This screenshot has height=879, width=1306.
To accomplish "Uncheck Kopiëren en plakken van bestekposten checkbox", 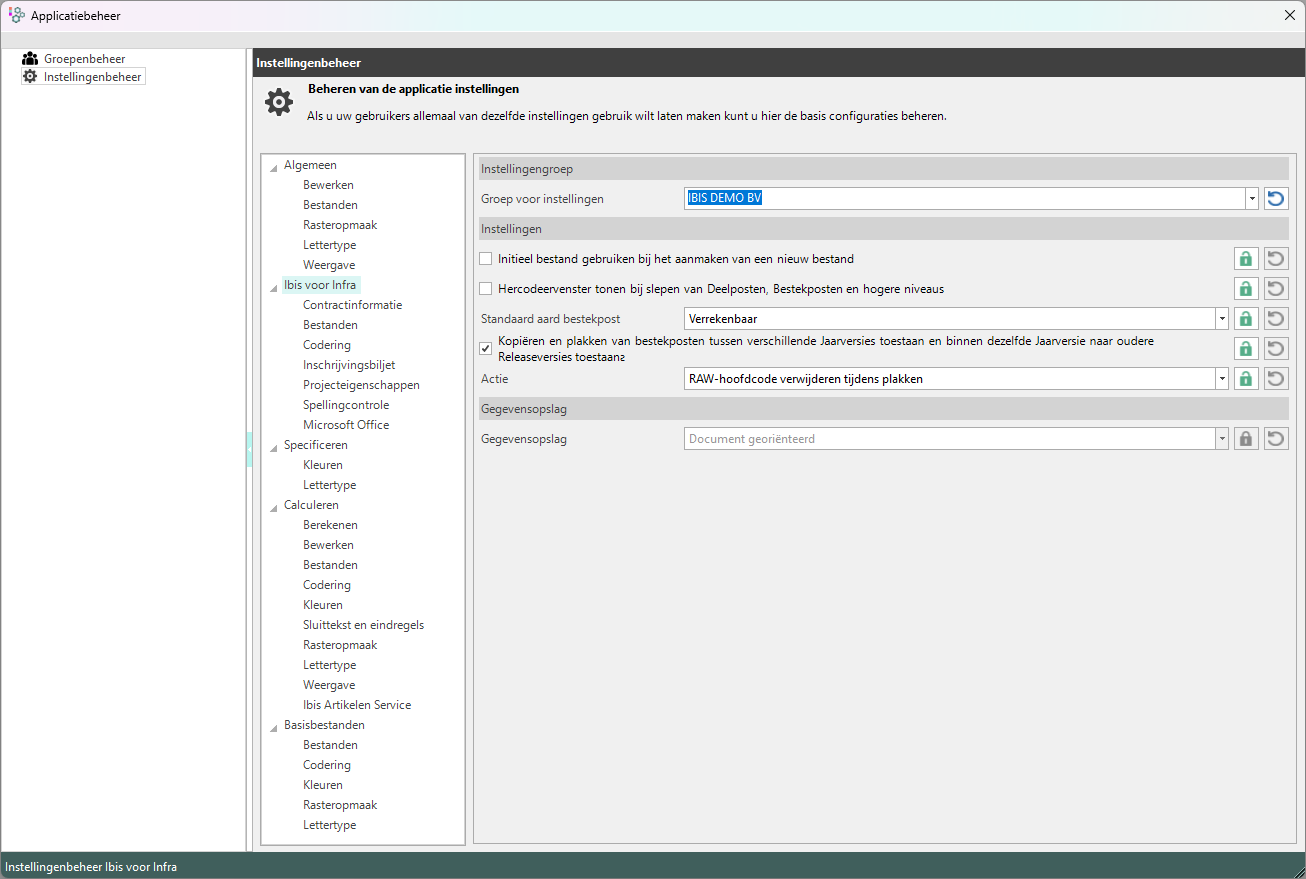I will pyautogui.click(x=486, y=348).
